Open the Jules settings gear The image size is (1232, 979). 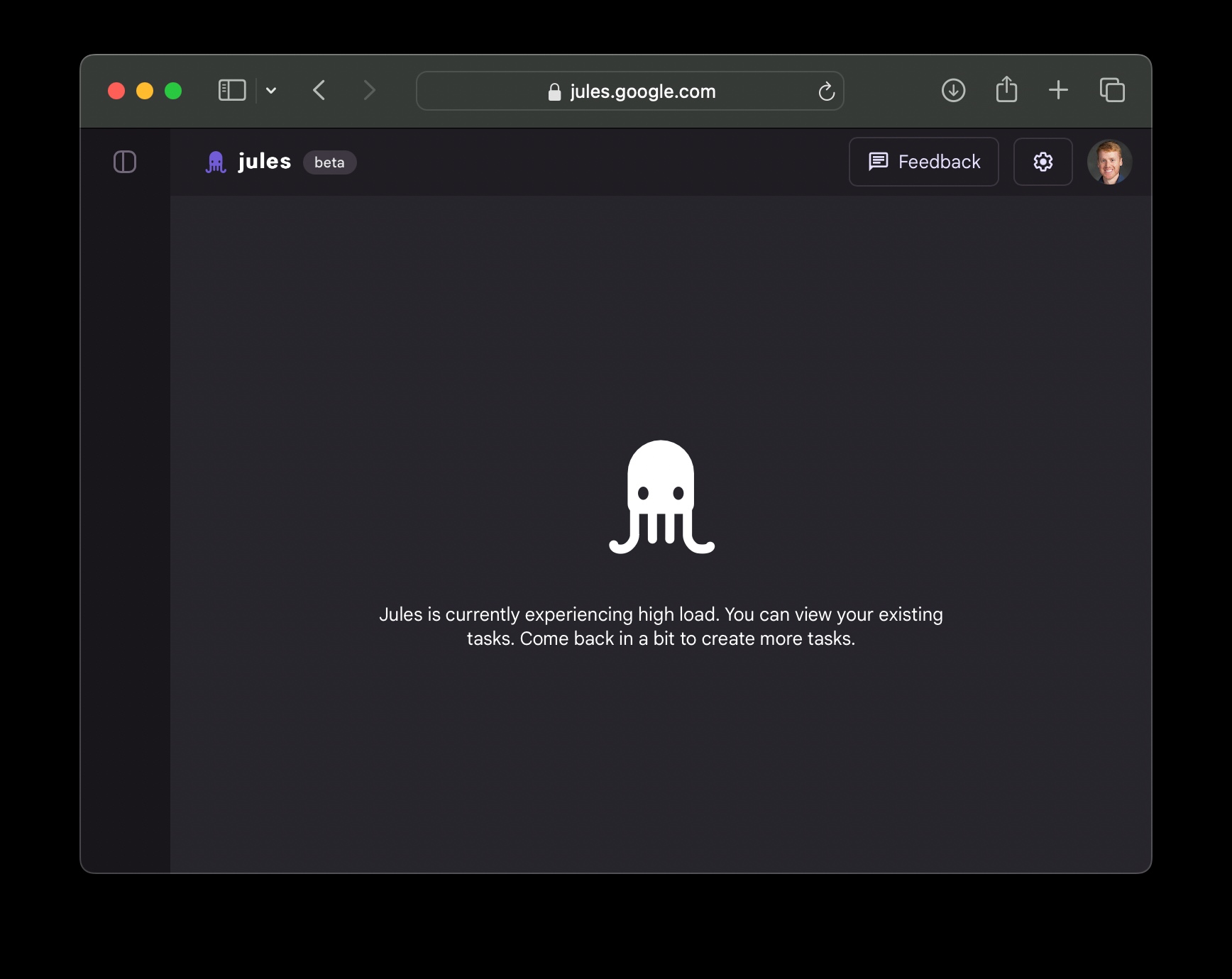(1043, 162)
